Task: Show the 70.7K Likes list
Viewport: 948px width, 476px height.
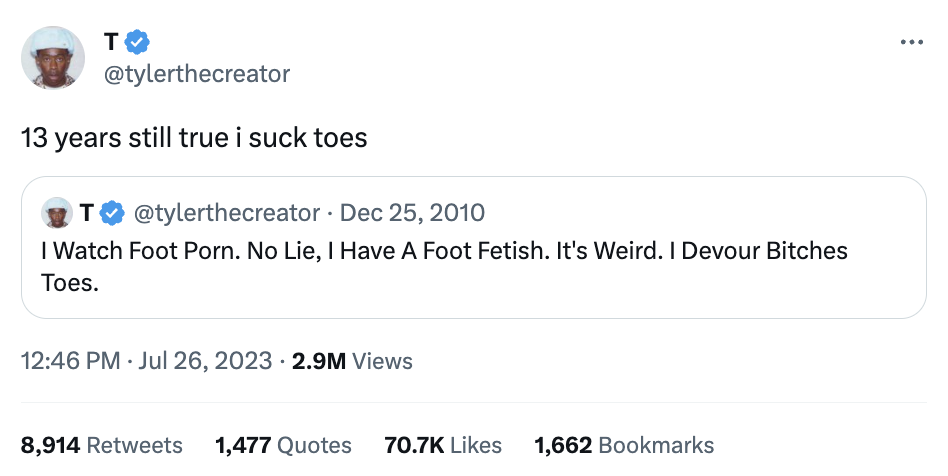Action: 443,445
